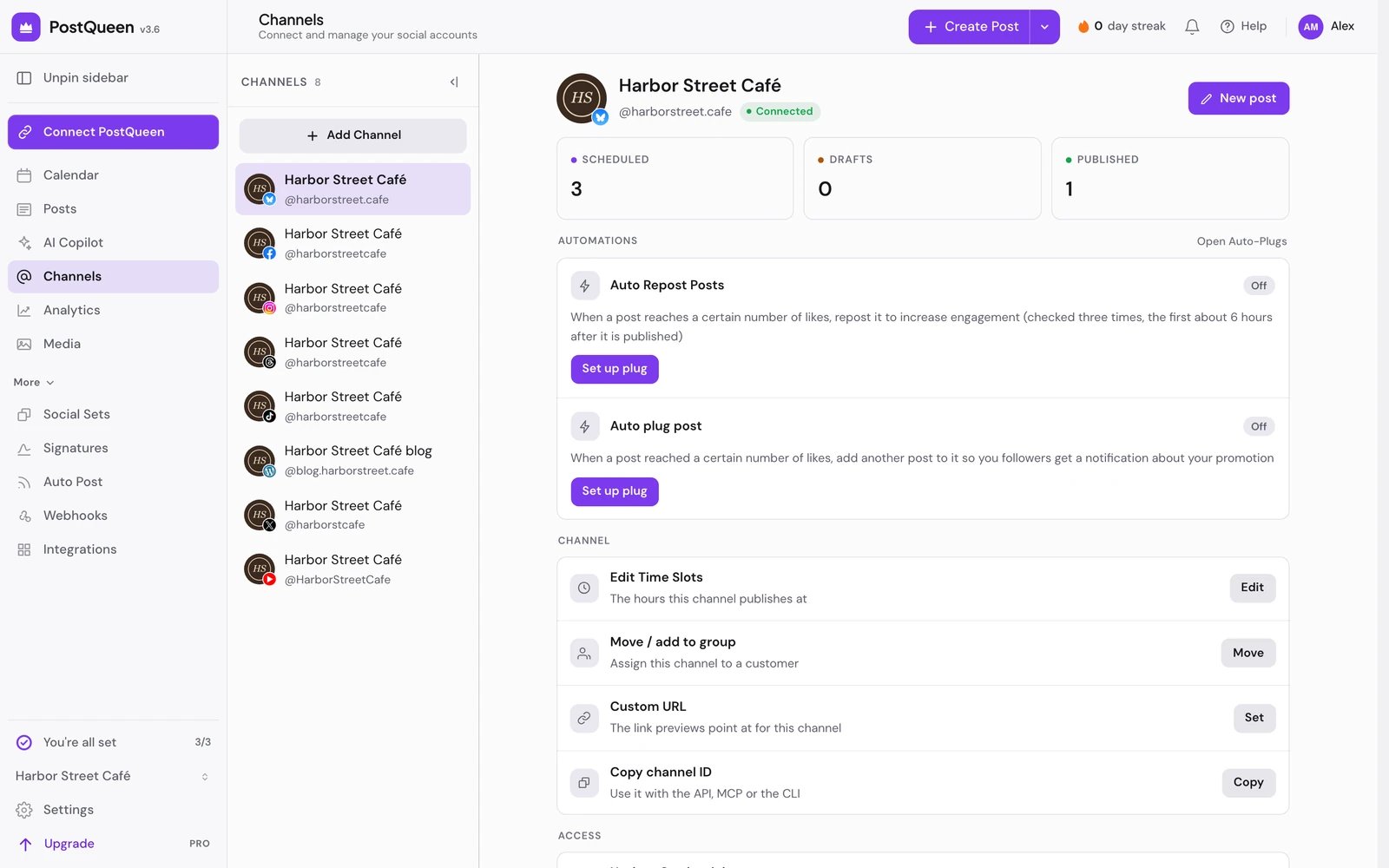Screen dimensions: 1389x868
Task: Click the Signatures pen icon
Action: pyautogui.click(x=24, y=449)
